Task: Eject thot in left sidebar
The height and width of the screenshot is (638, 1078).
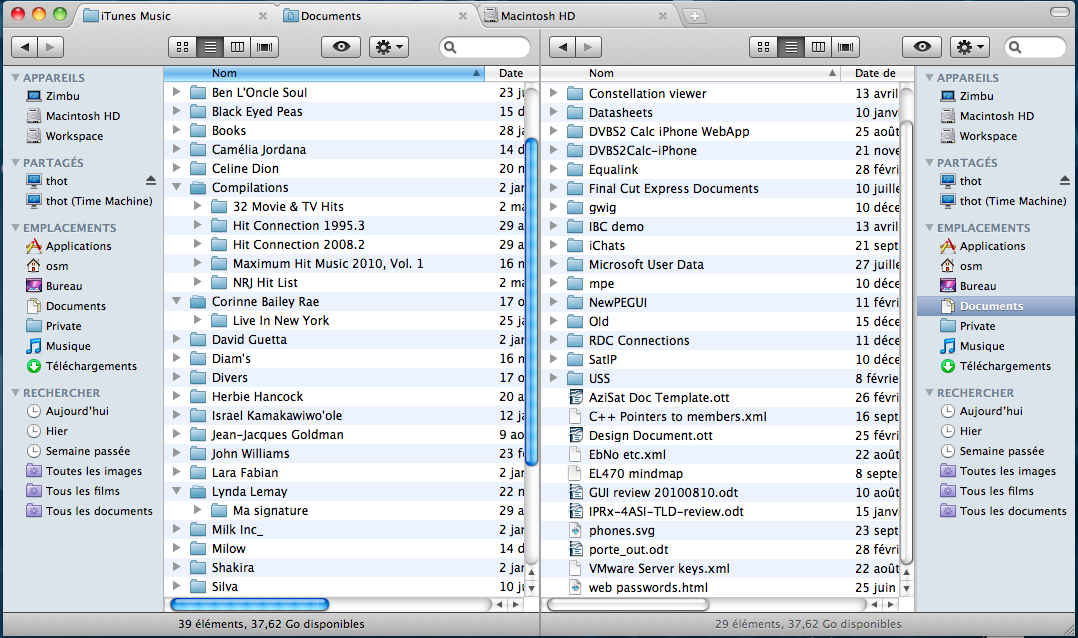Action: (151, 181)
